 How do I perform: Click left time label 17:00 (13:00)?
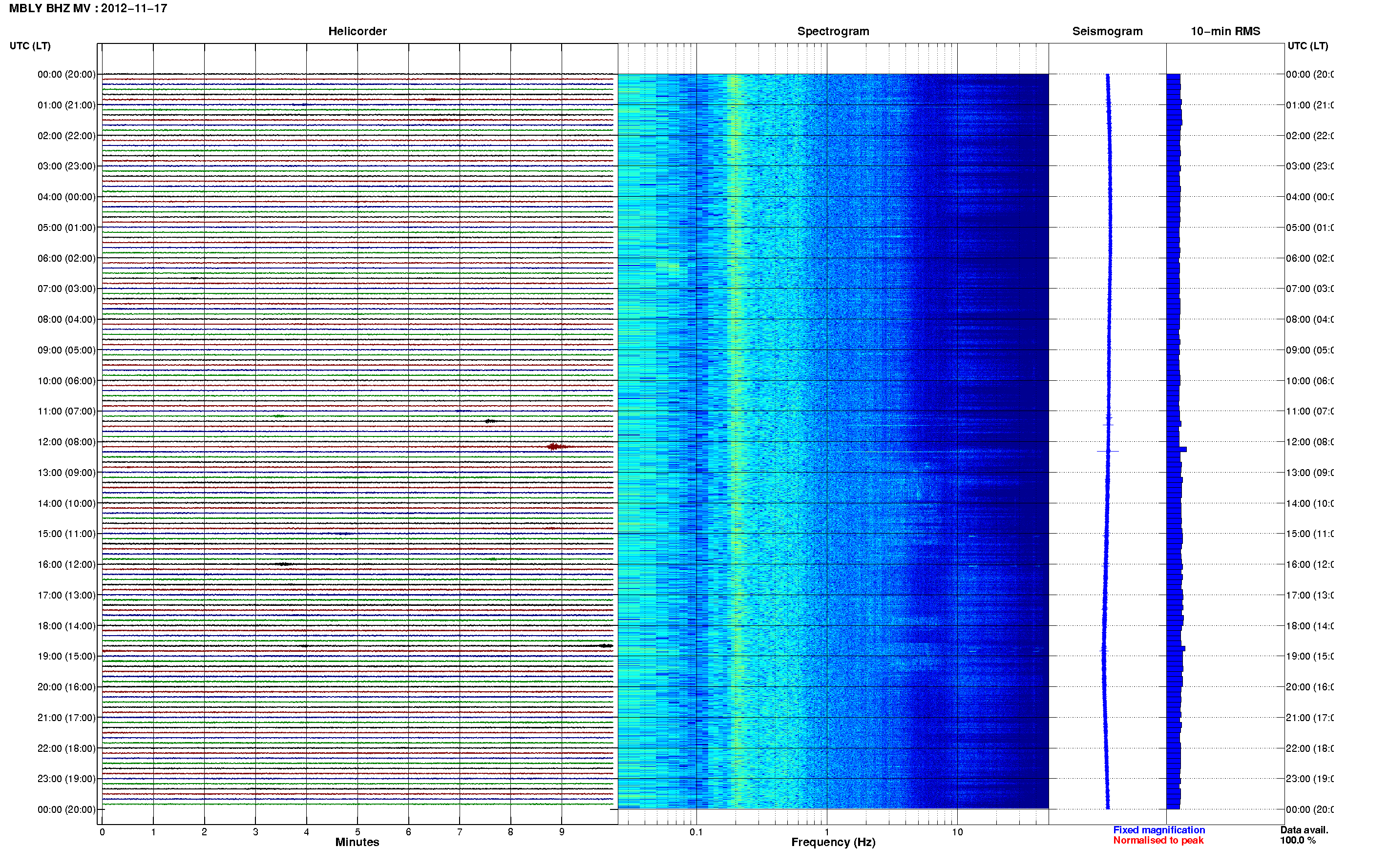pyautogui.click(x=66, y=595)
